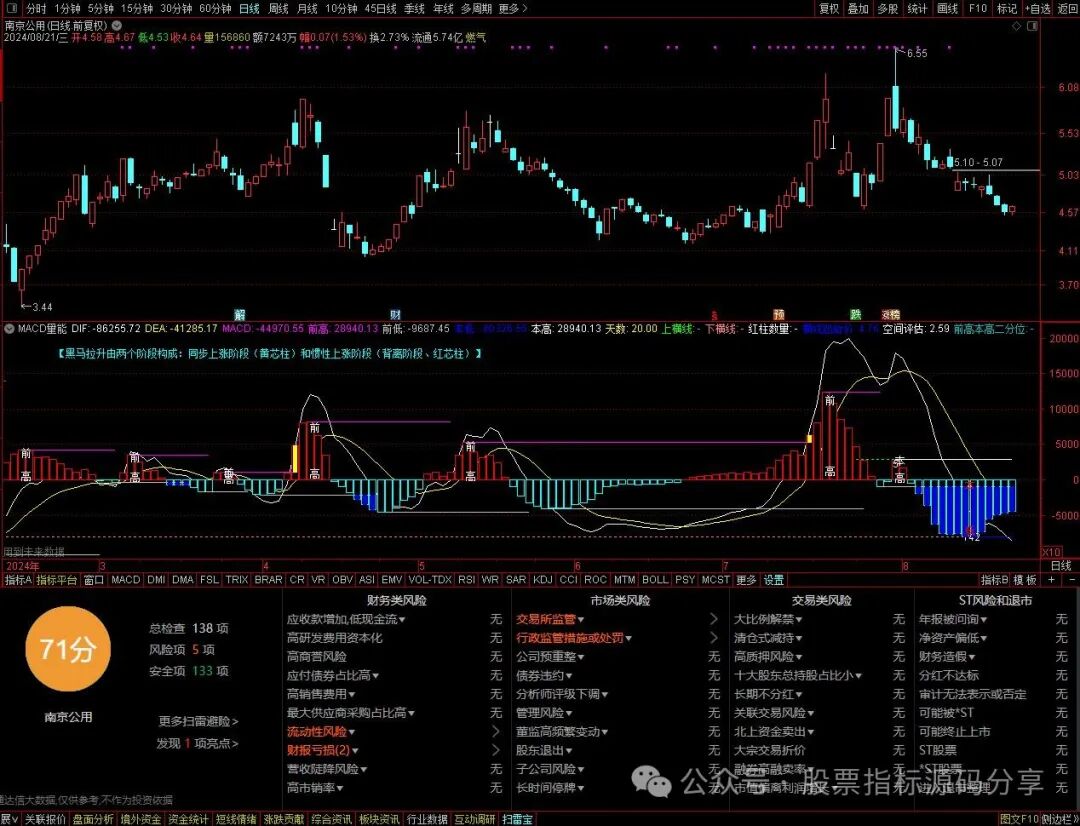Click the 6.55 high price label

917,53
